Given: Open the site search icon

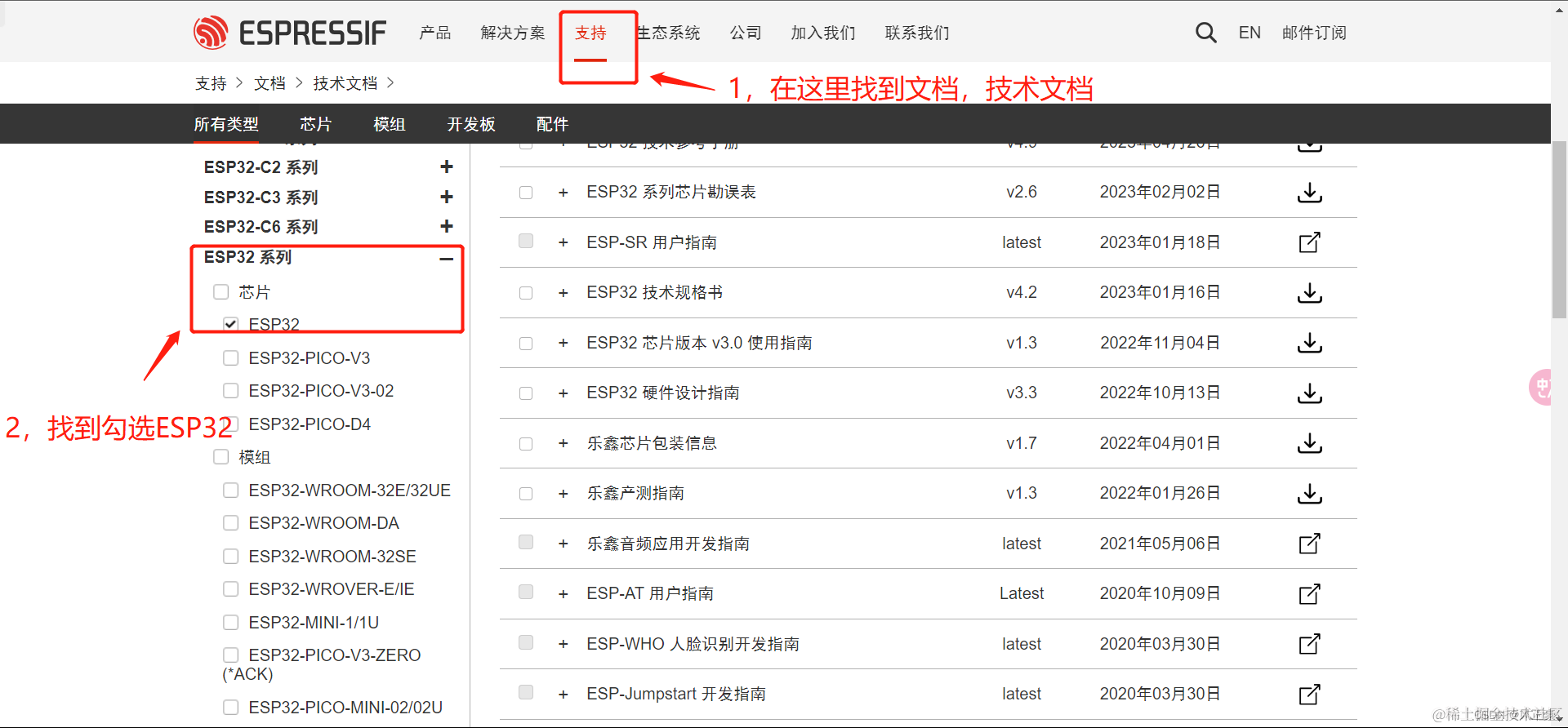Looking at the screenshot, I should (1205, 33).
